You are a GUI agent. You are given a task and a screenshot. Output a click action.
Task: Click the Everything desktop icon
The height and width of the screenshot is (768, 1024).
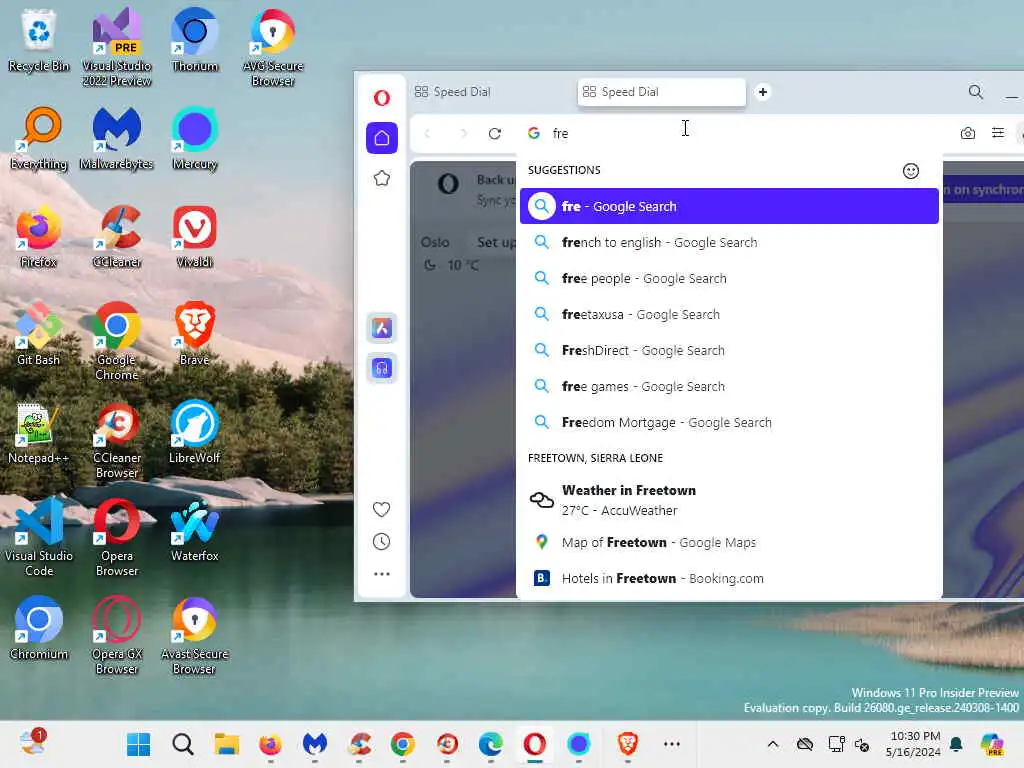coord(39,138)
